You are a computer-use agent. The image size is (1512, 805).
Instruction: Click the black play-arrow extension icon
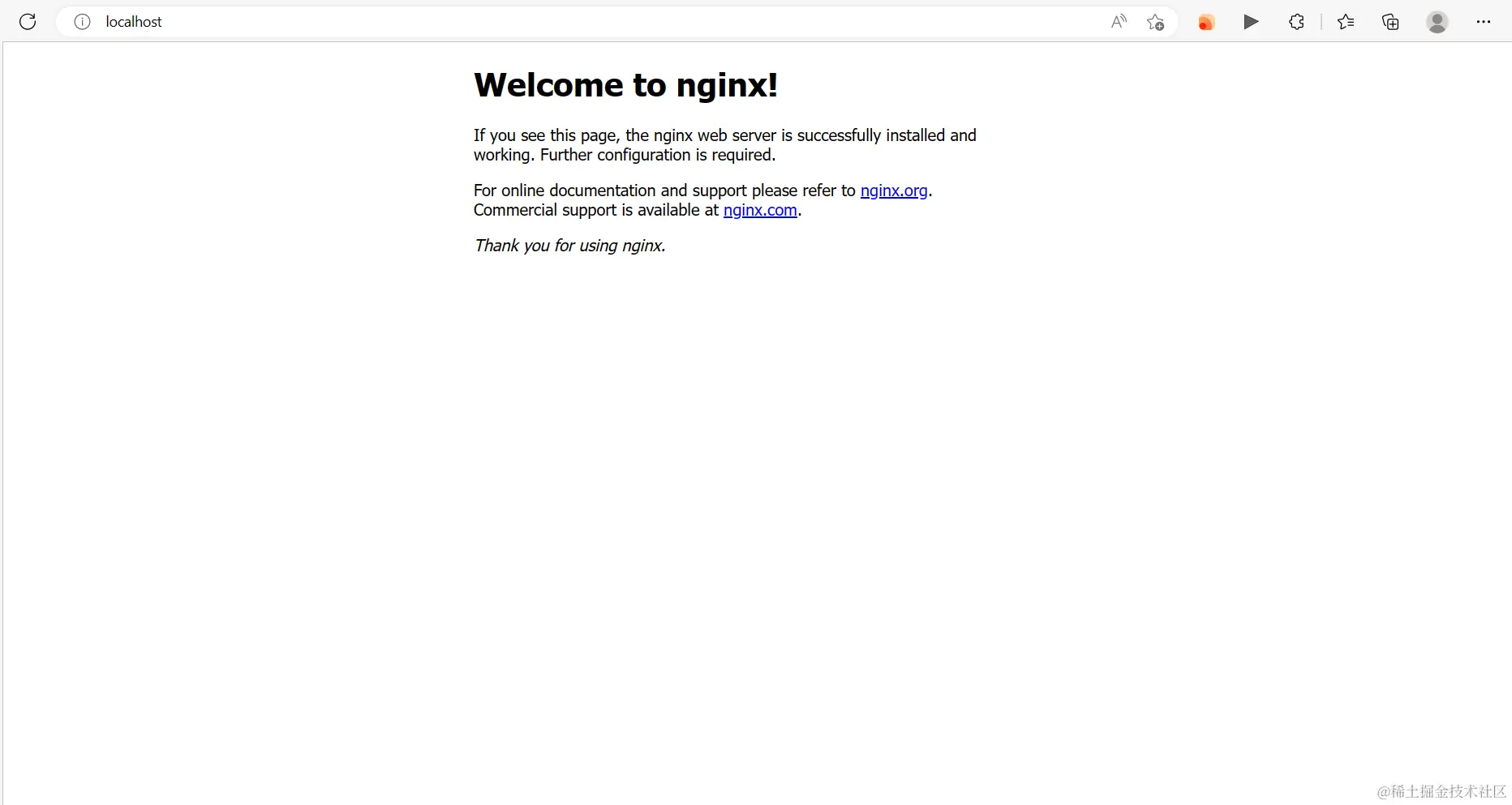tap(1252, 22)
